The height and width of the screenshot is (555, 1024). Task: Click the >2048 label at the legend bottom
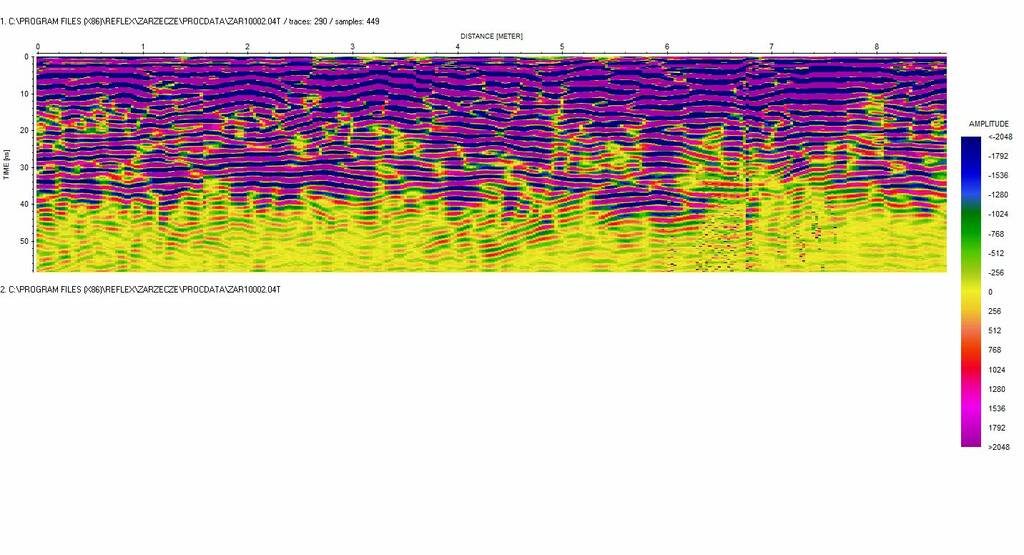[x=998, y=447]
